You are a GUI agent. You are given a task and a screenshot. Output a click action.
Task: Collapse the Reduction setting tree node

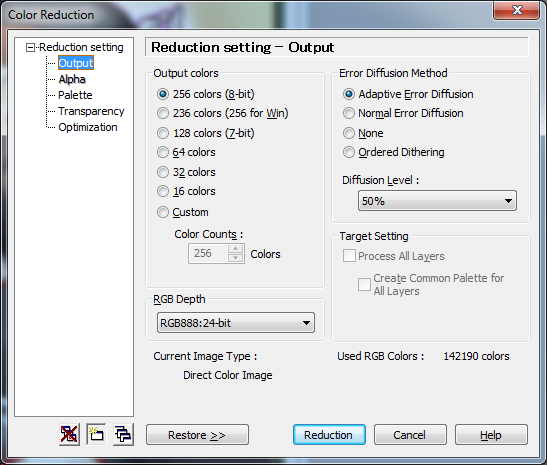coord(31,47)
